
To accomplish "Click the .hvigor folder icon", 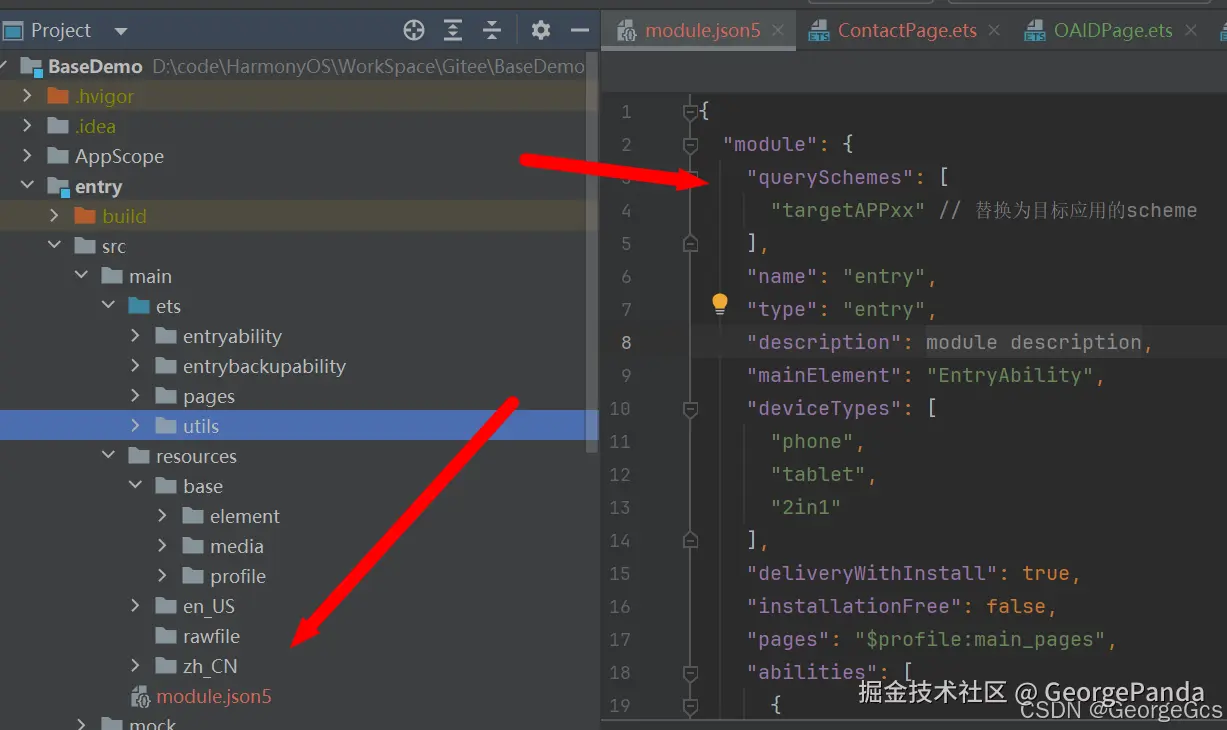I will click(x=57, y=96).
